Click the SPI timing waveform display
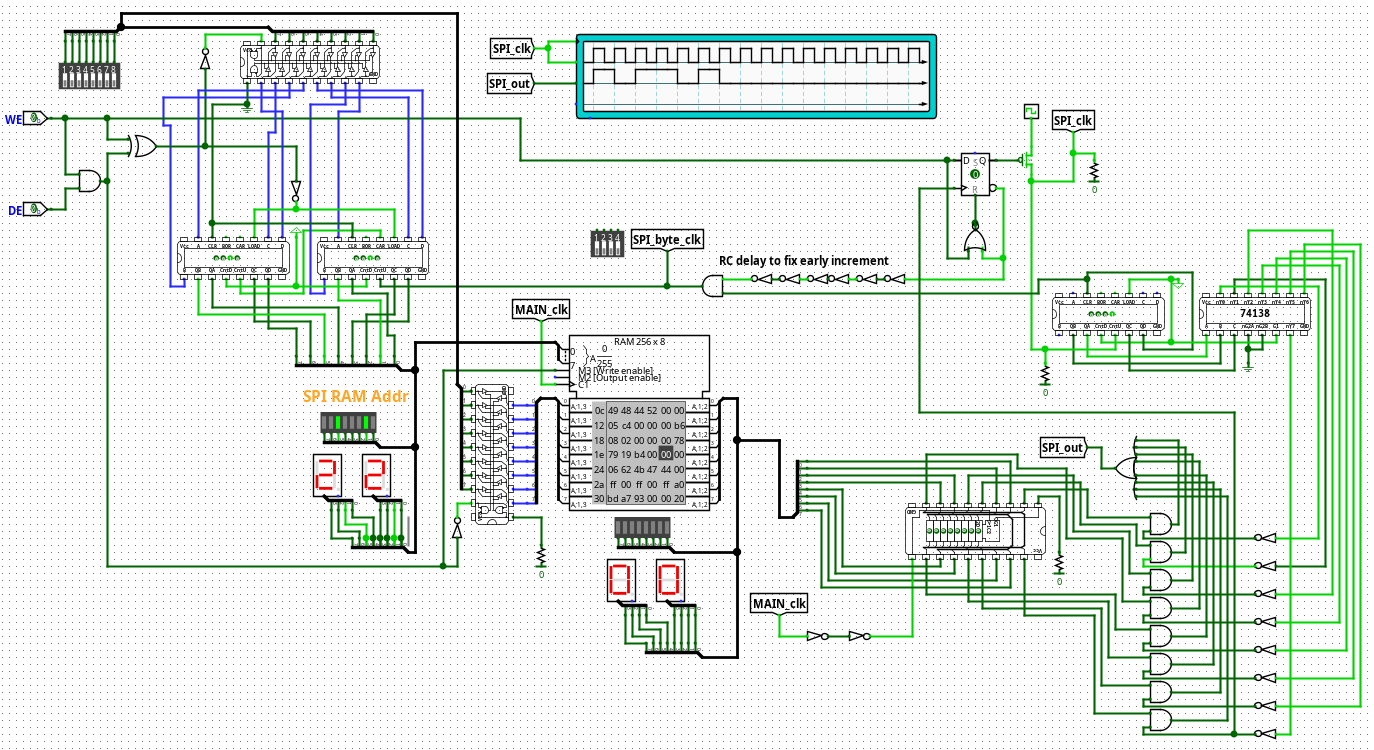Image resolution: width=1374 pixels, height=750 pixels. [x=756, y=76]
